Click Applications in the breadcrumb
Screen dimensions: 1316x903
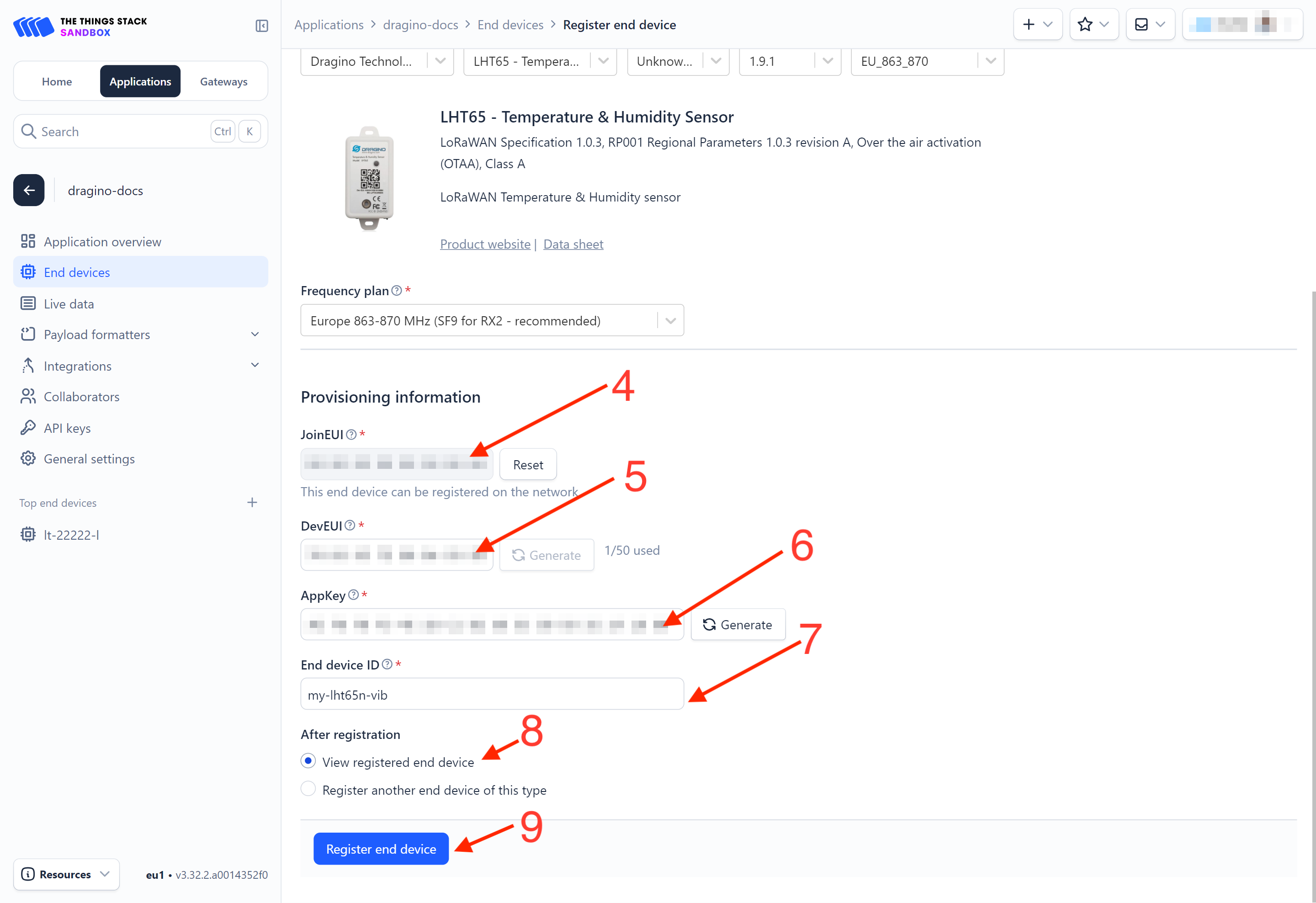[x=329, y=25]
